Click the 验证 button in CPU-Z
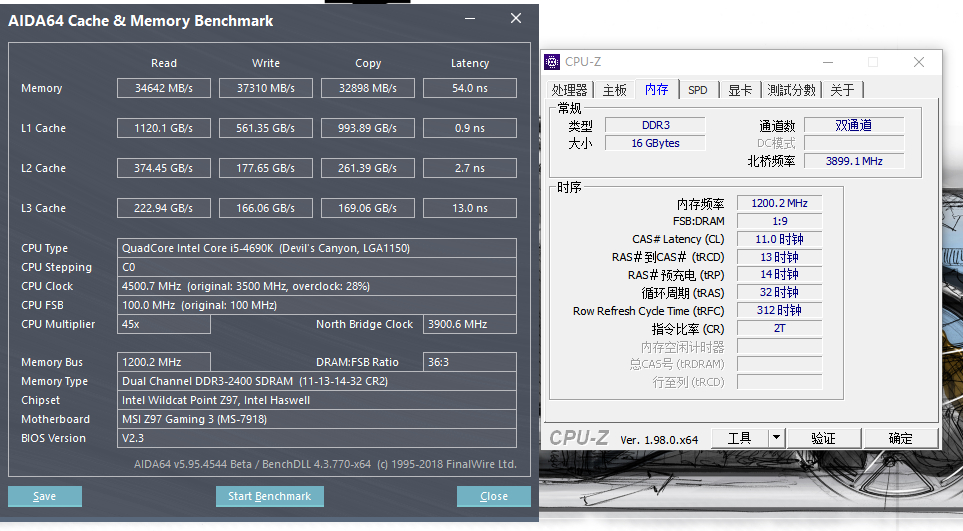Viewport: 963px width, 531px height. point(824,438)
